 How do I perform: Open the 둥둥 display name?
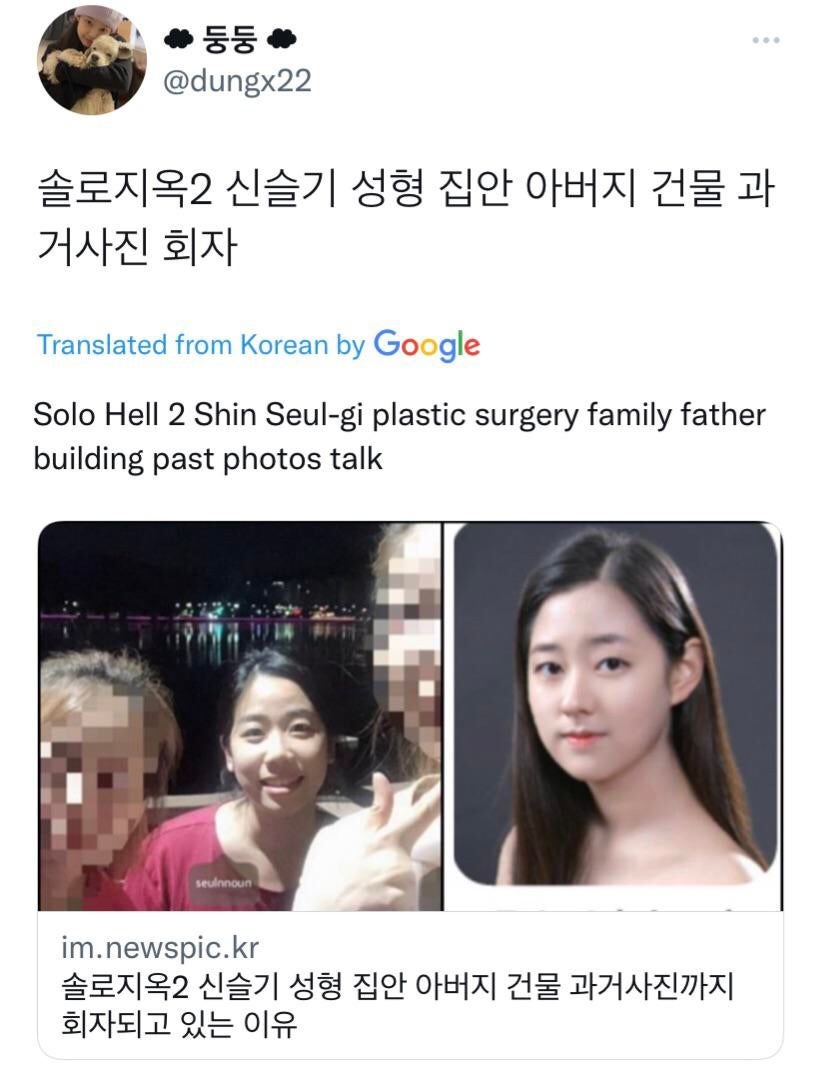pyautogui.click(x=230, y=40)
